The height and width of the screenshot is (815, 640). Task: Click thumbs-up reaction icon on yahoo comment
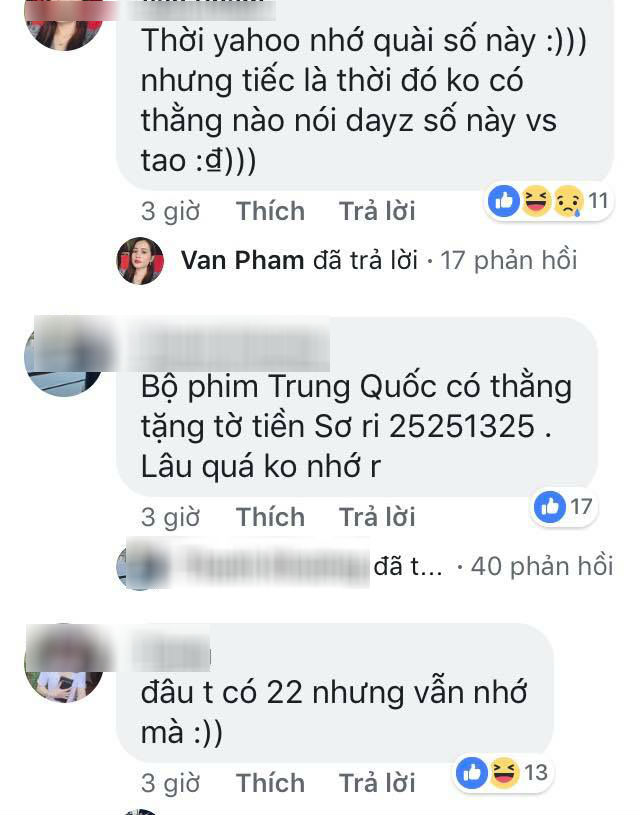504,201
